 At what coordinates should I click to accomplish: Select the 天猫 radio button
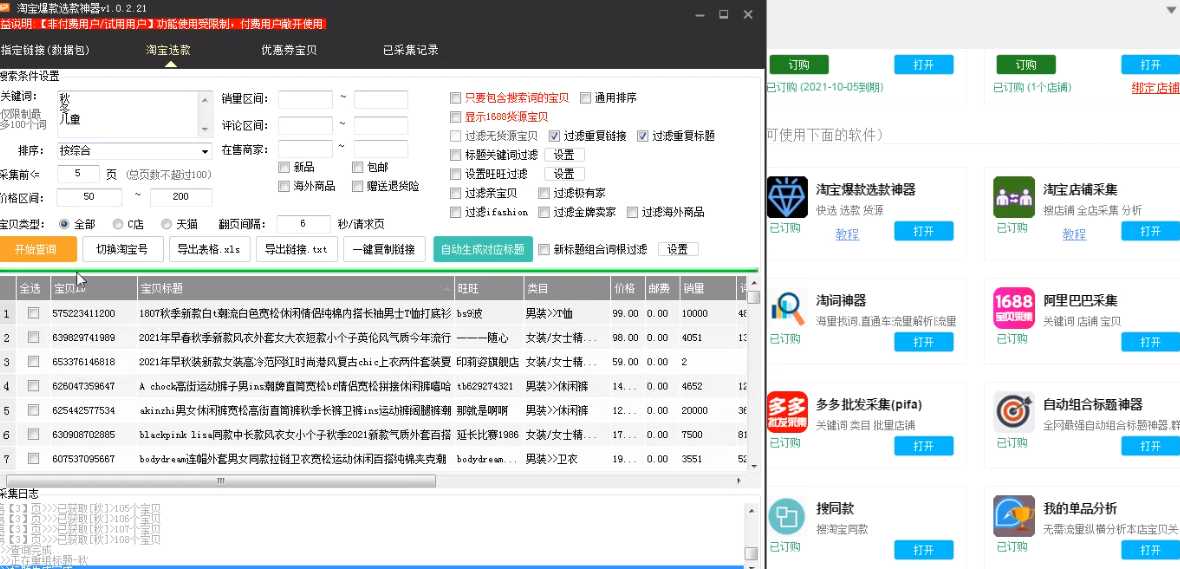pyautogui.click(x=167, y=224)
